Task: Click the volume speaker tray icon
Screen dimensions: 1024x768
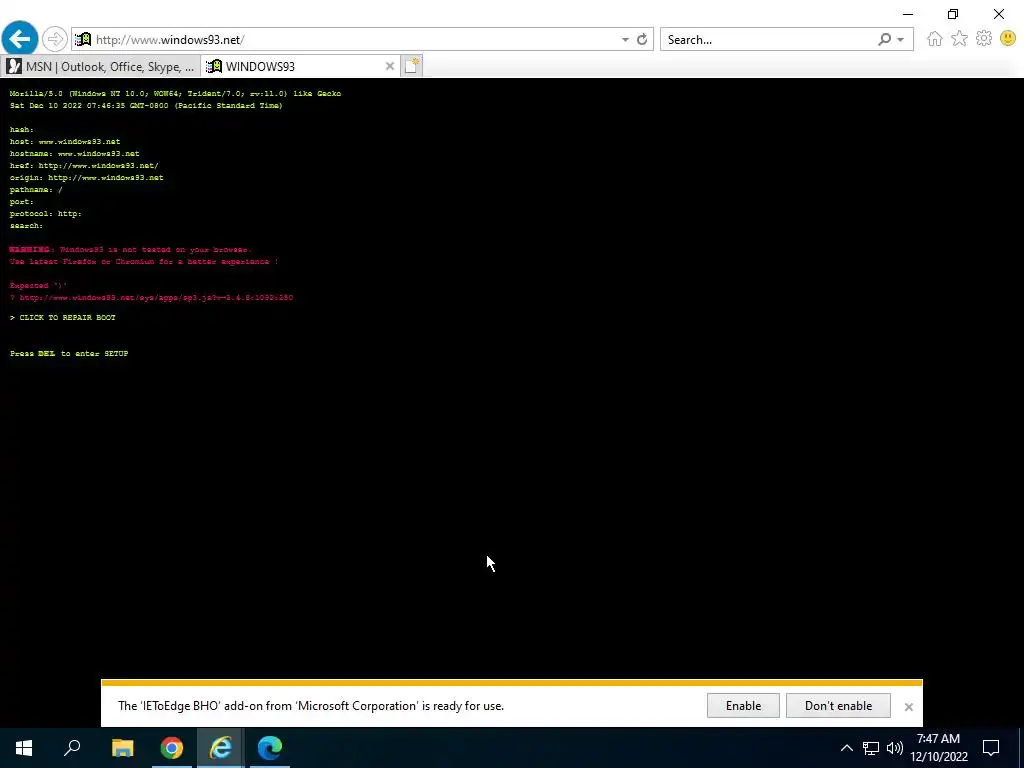Action: [x=895, y=748]
